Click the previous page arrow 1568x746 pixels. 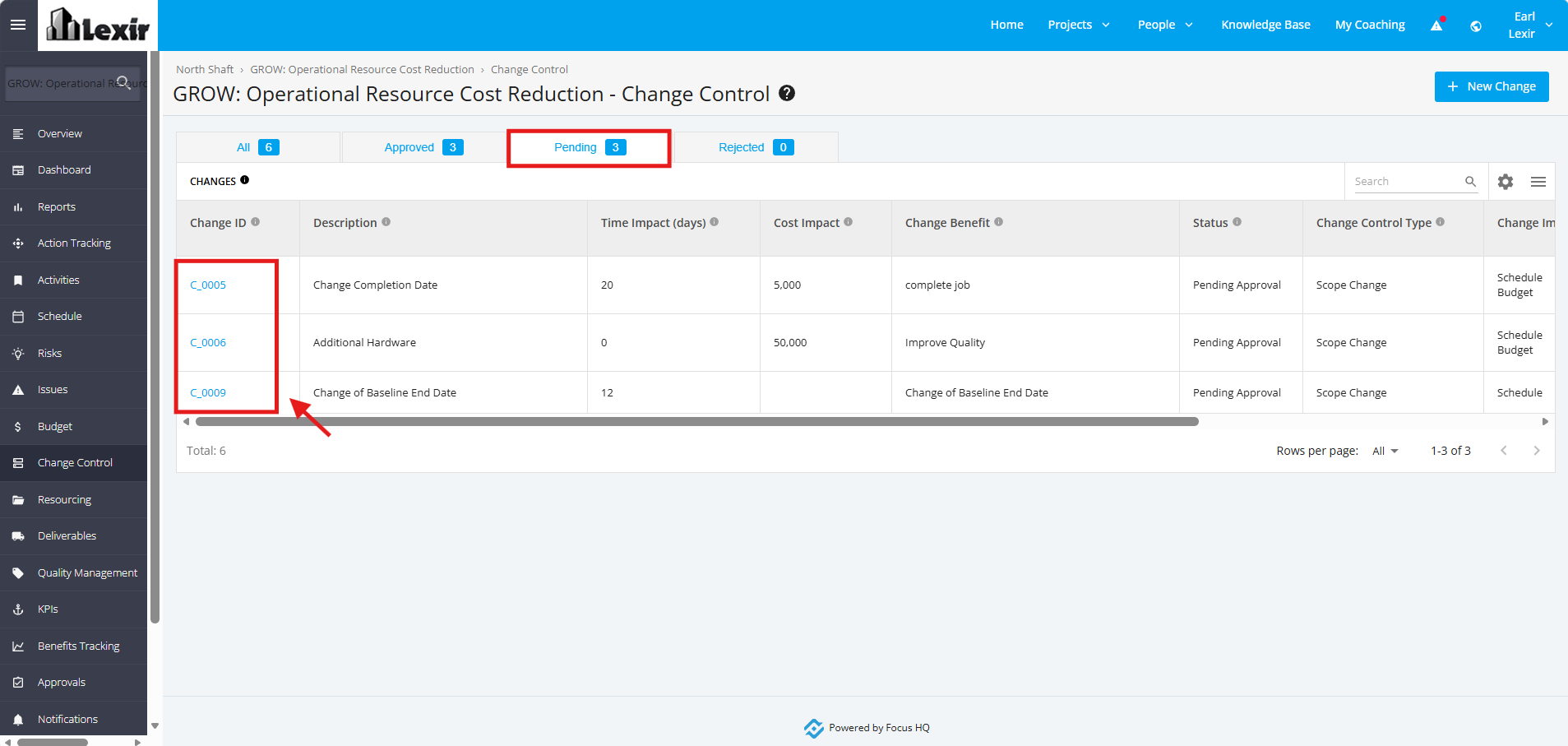coord(1504,451)
